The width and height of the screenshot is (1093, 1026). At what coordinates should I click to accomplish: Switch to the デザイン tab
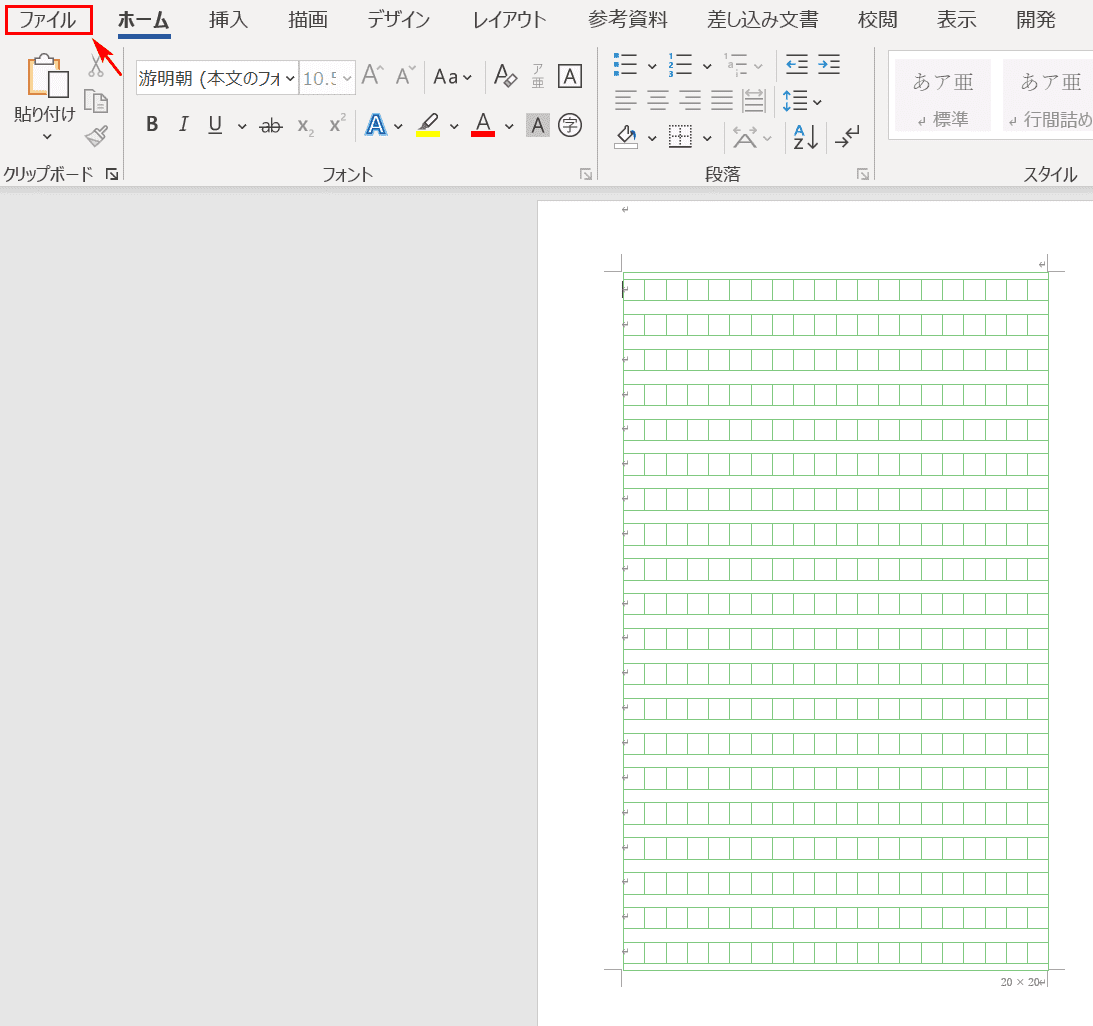click(399, 20)
